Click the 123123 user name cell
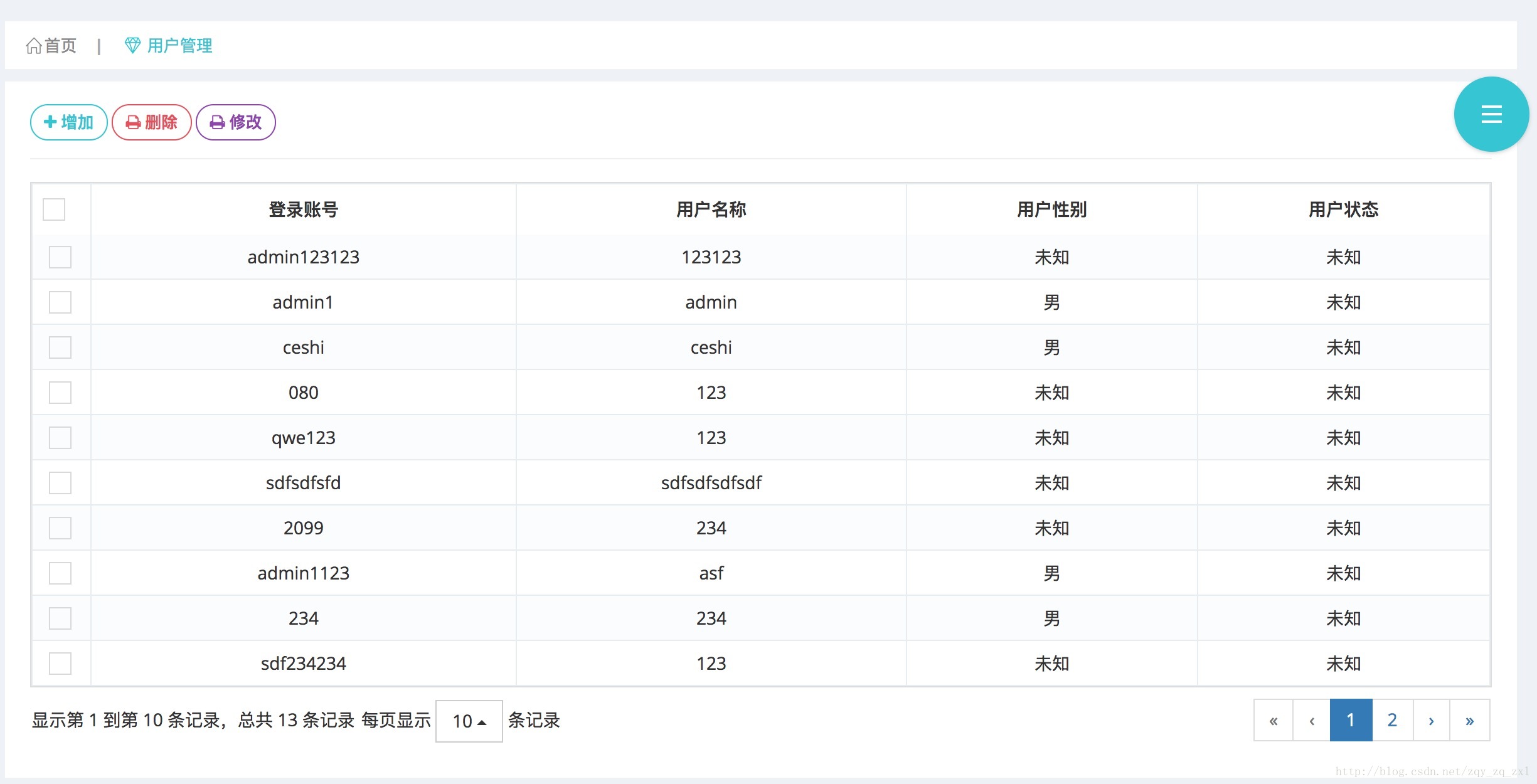 point(711,257)
